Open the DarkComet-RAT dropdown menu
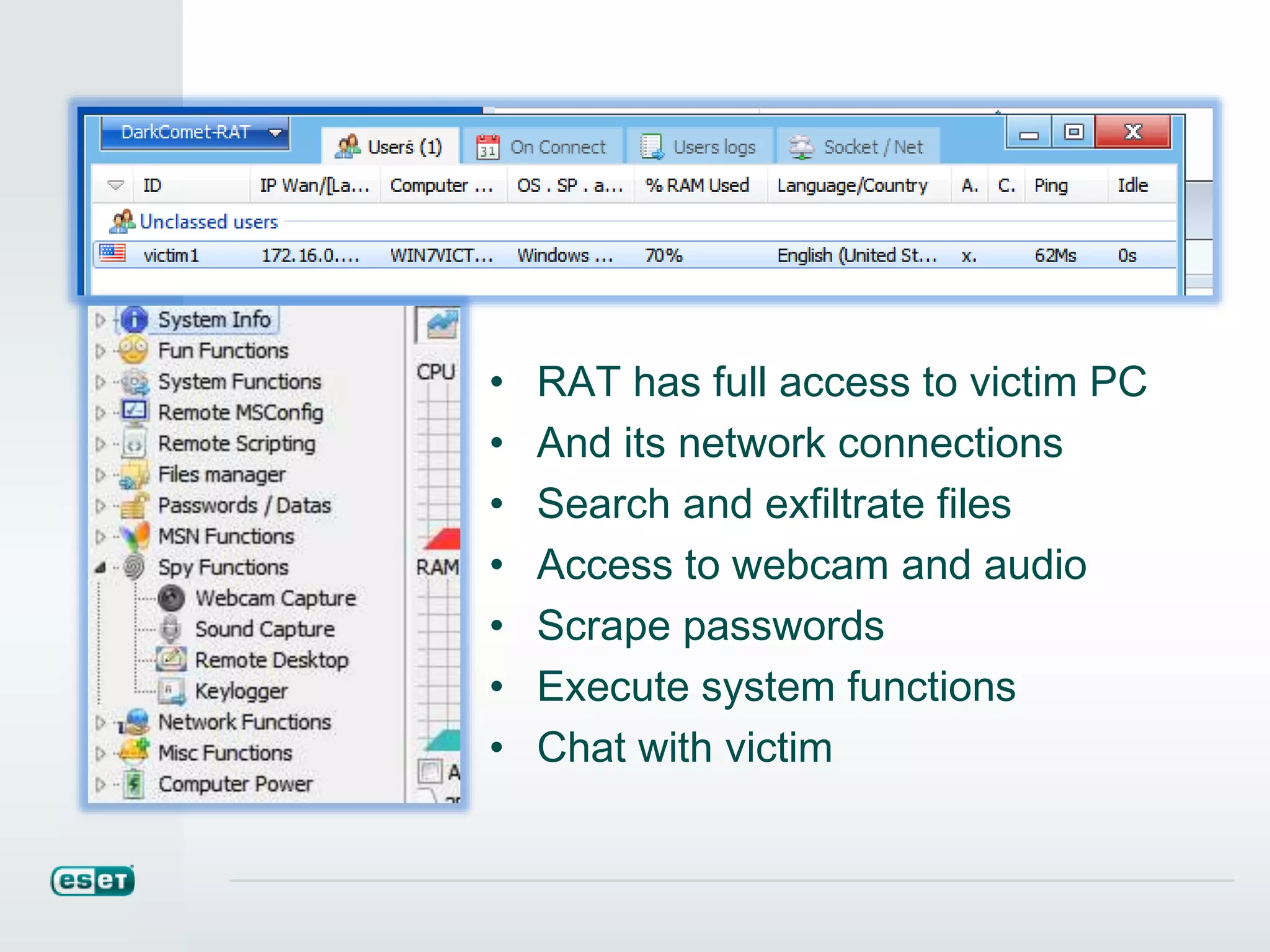1270x952 pixels. pos(194,133)
